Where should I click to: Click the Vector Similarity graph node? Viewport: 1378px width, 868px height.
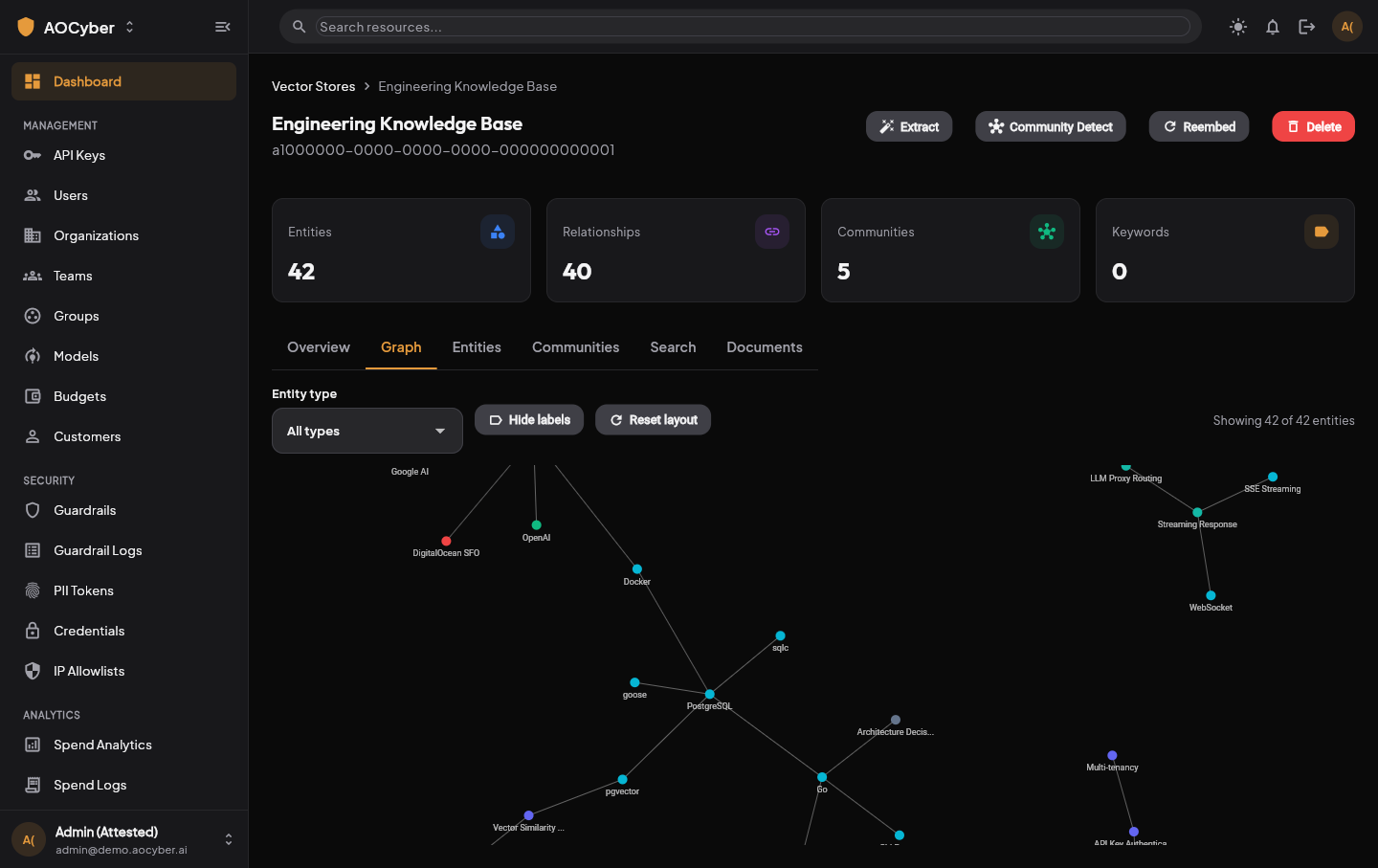tap(528, 815)
